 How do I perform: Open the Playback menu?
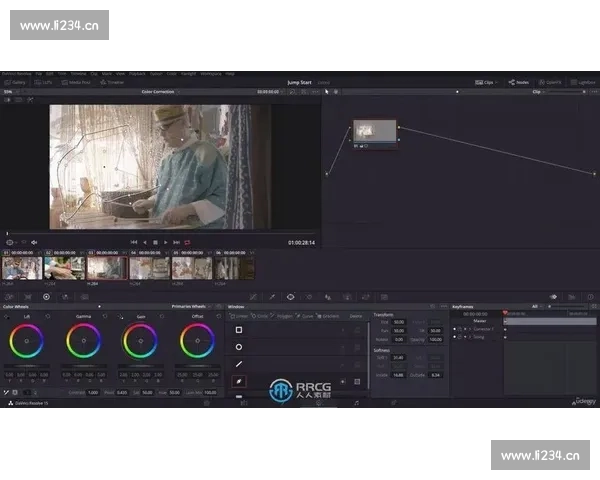pos(137,73)
